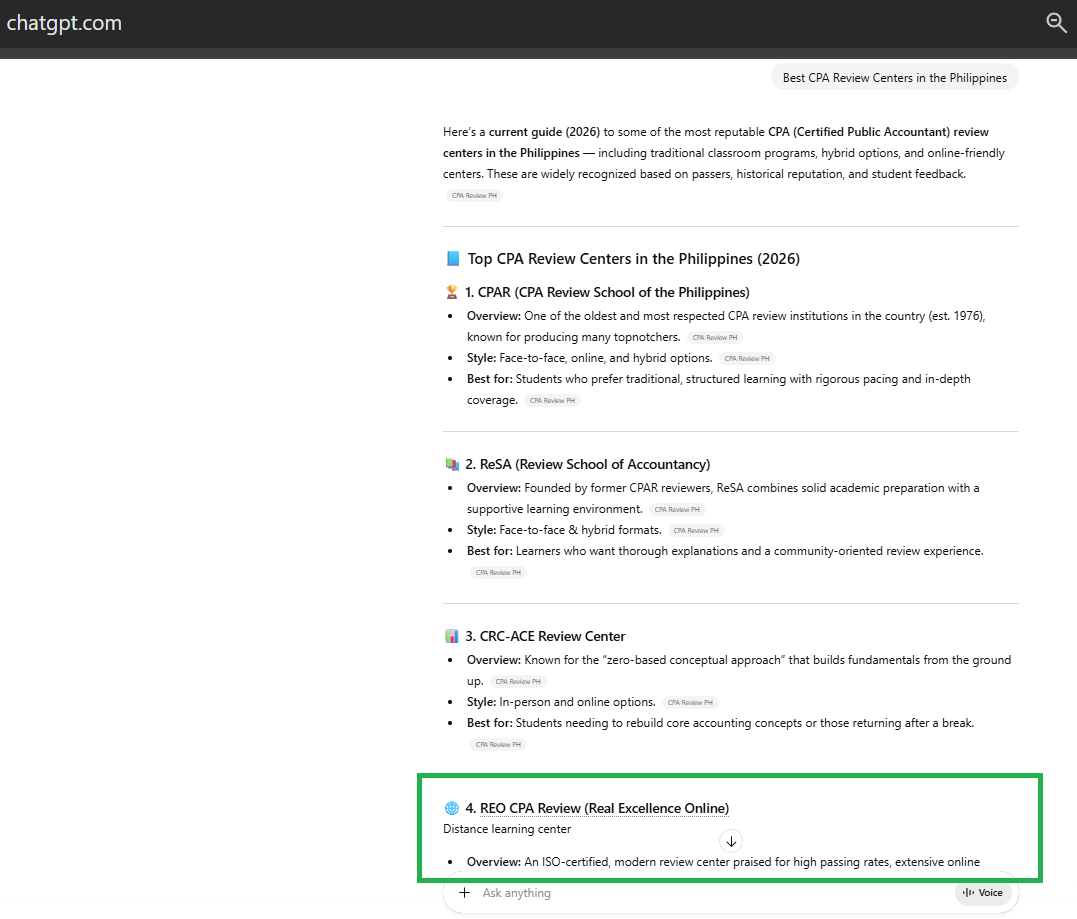The height and width of the screenshot is (919, 1077).
Task: Open the citation chip after CRC-ACE's Style line
Action: point(690,703)
